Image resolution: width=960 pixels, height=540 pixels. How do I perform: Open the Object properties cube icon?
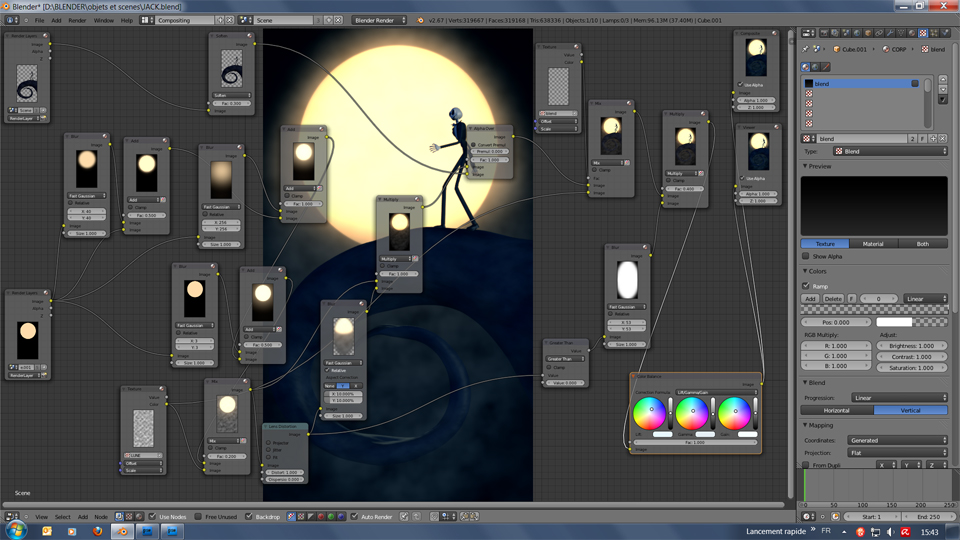coord(868,33)
